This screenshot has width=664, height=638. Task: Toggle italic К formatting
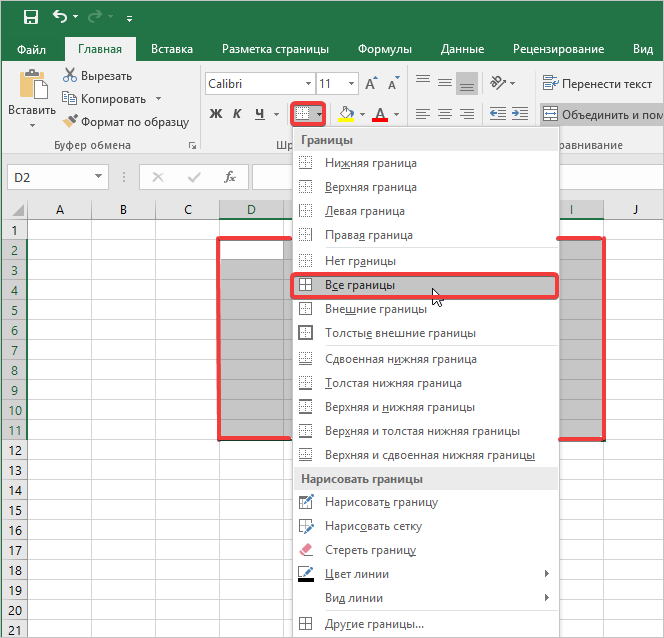pos(237,114)
